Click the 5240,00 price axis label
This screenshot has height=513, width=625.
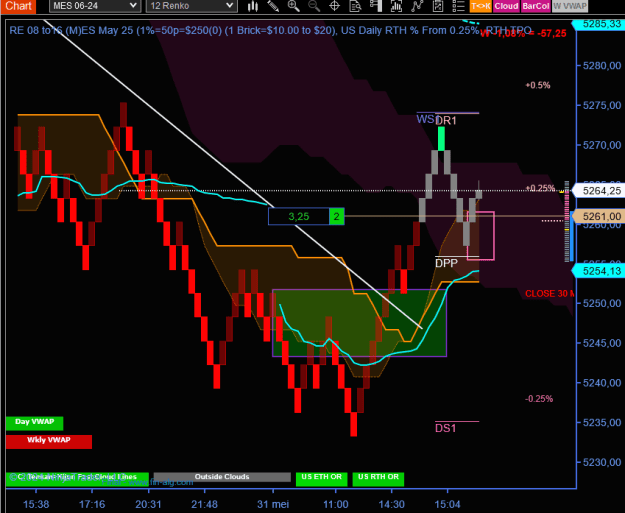pos(602,383)
